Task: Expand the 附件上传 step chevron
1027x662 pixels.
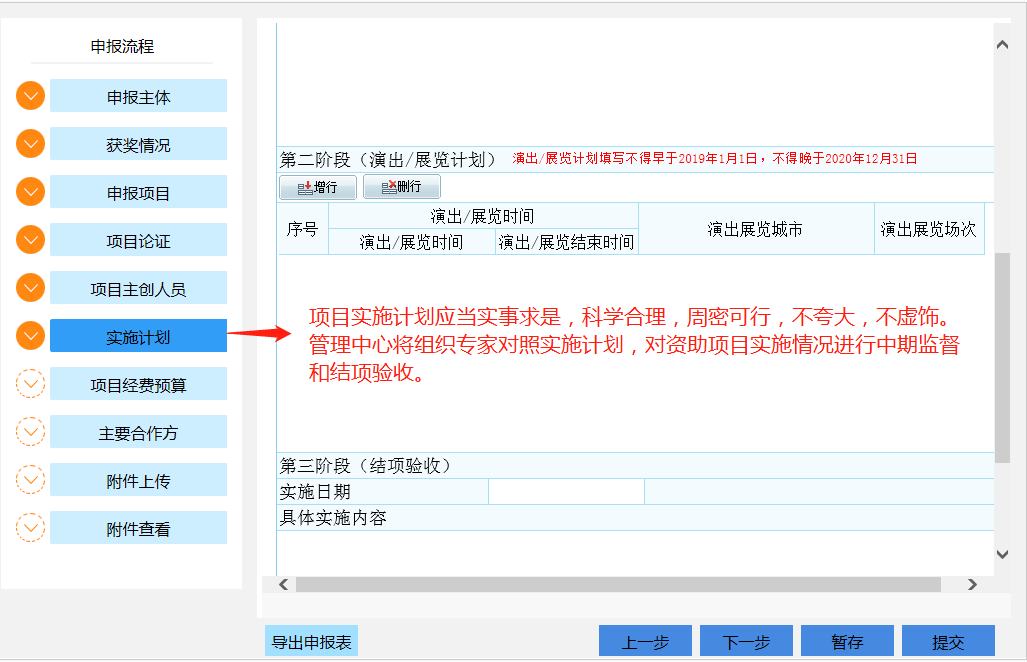Action: pos(29,479)
